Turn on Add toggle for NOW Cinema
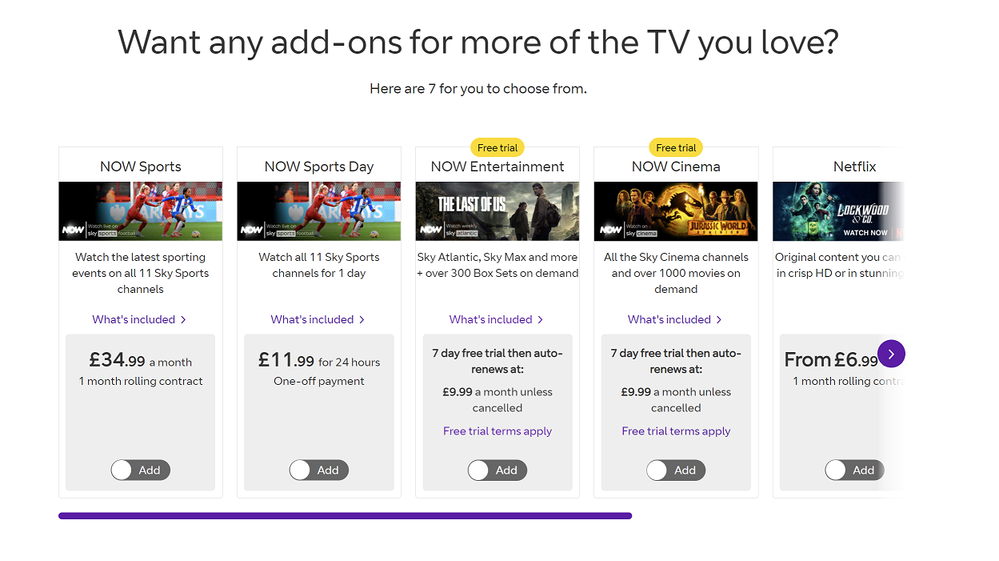 676,470
